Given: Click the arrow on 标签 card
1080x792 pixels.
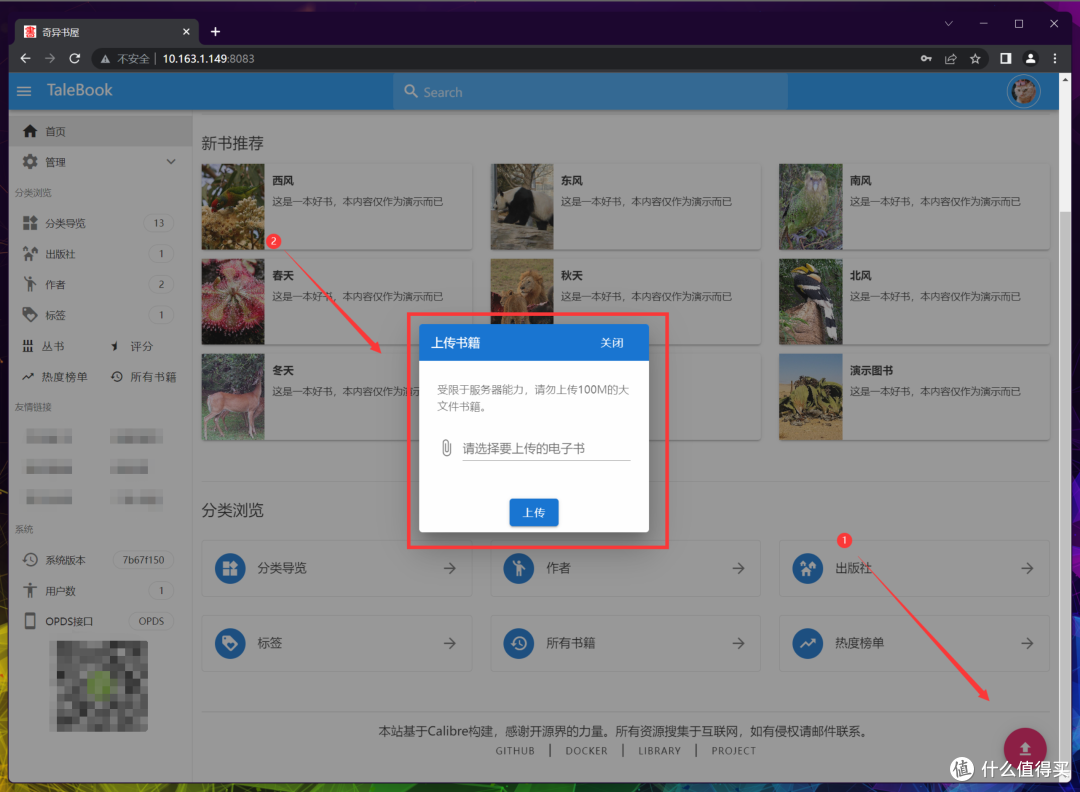Looking at the screenshot, I should point(450,643).
